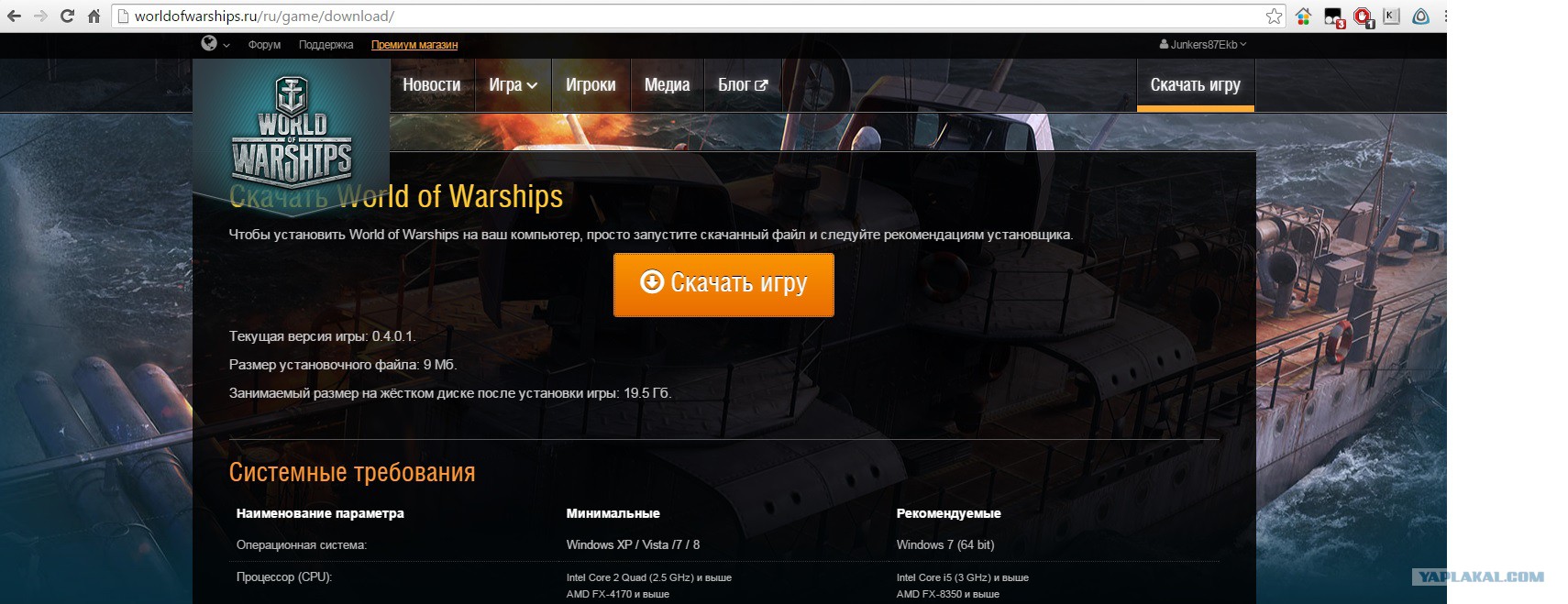Click the Системные требования heading
This screenshot has width=1568, height=604.
352,472
